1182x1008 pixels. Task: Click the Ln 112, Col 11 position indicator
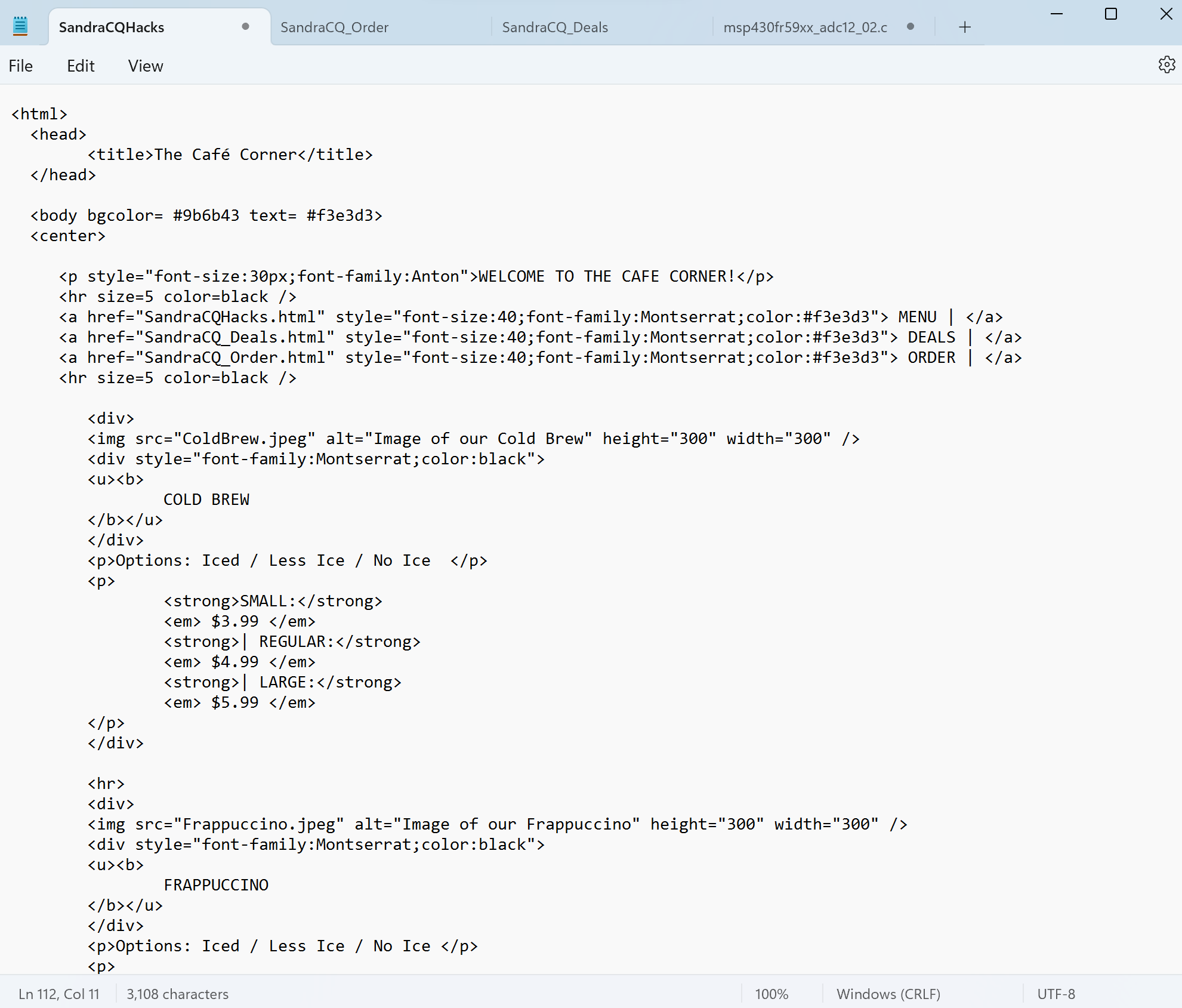[59, 994]
